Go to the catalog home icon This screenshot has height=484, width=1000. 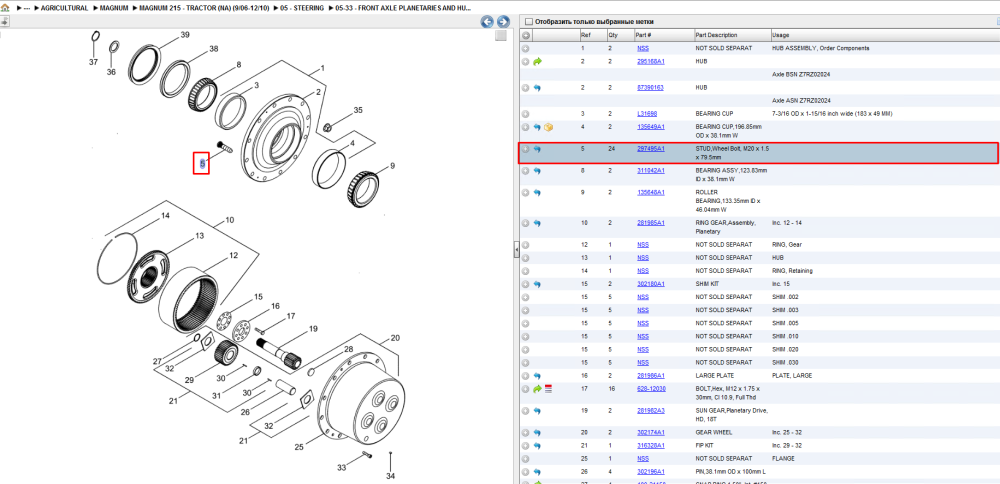6,8
